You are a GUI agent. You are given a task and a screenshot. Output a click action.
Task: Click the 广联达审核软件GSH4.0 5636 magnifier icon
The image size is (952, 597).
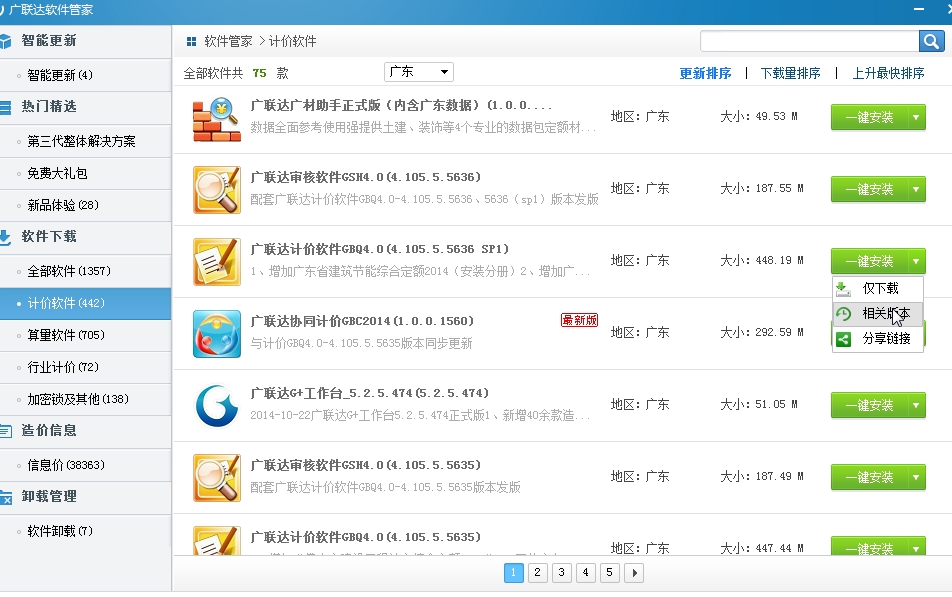[217, 189]
